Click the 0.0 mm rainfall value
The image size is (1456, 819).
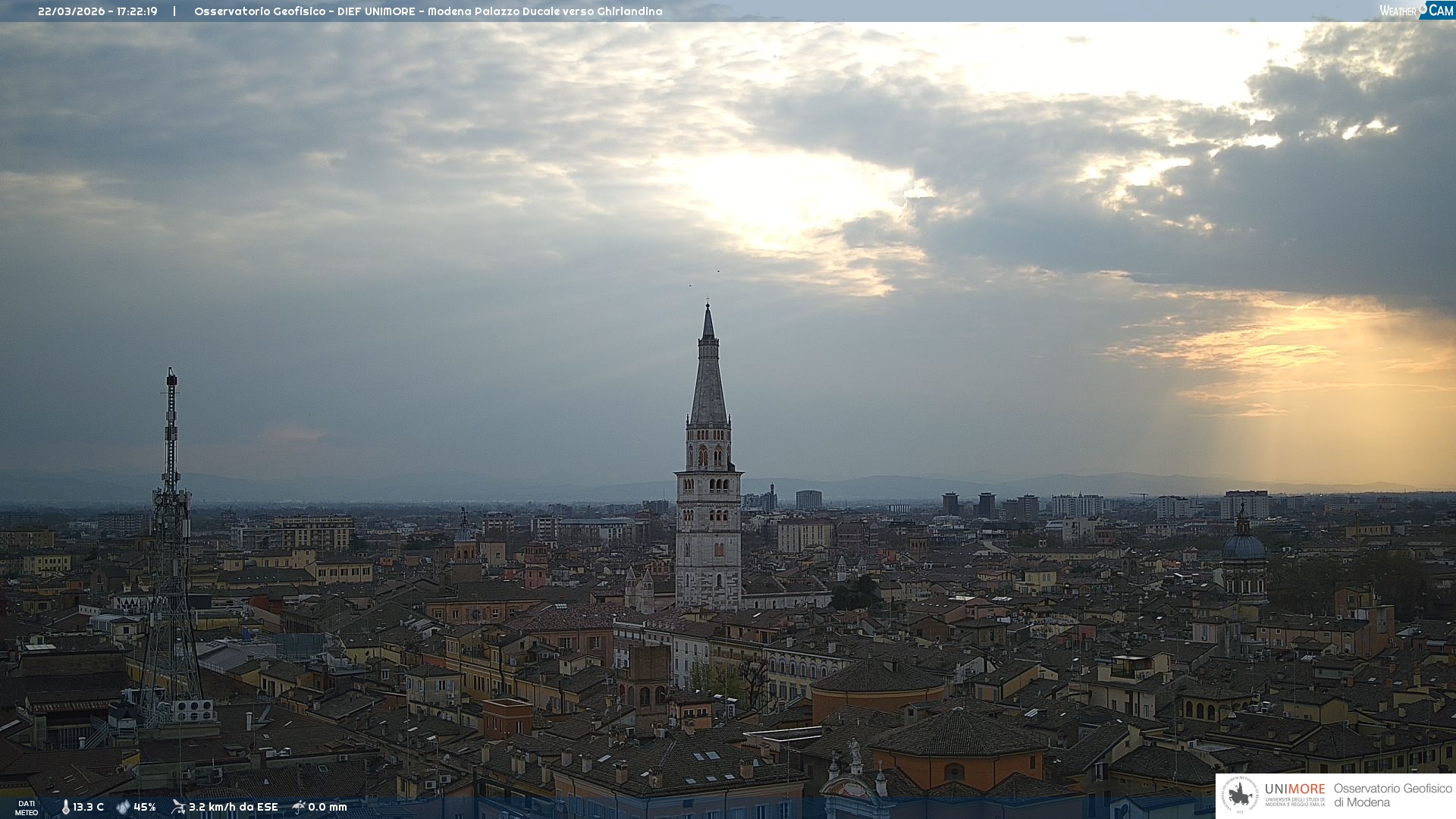327,807
